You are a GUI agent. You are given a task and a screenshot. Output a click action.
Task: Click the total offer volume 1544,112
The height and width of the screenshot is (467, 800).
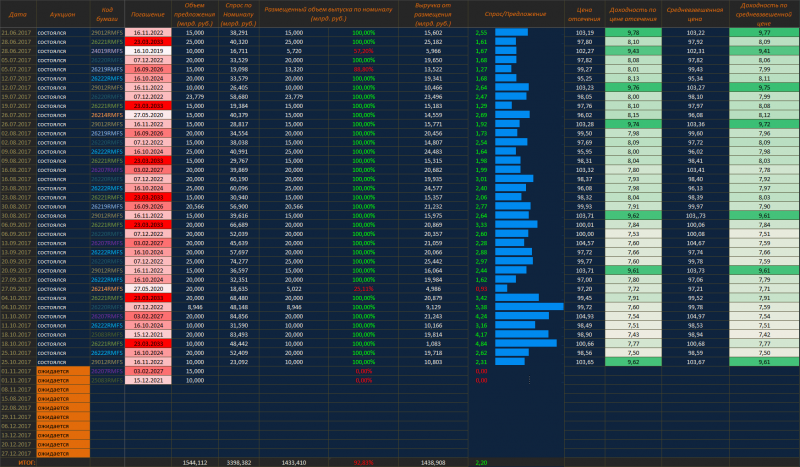pyautogui.click(x=194, y=463)
